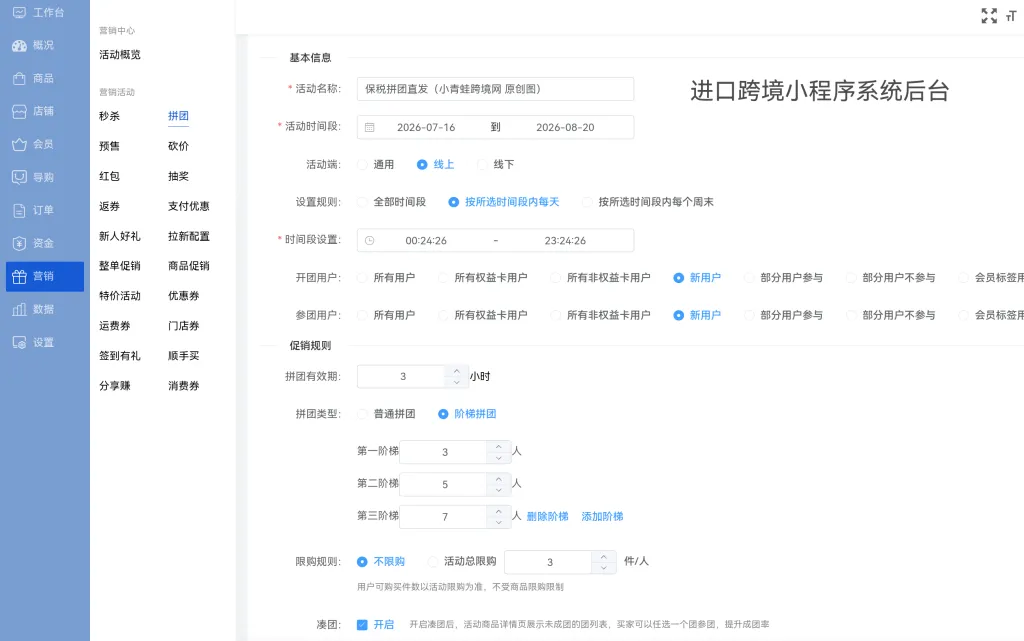Viewport: 1024px width, 641px height.
Task: Click 删除阶梯 link
Action: point(547,516)
